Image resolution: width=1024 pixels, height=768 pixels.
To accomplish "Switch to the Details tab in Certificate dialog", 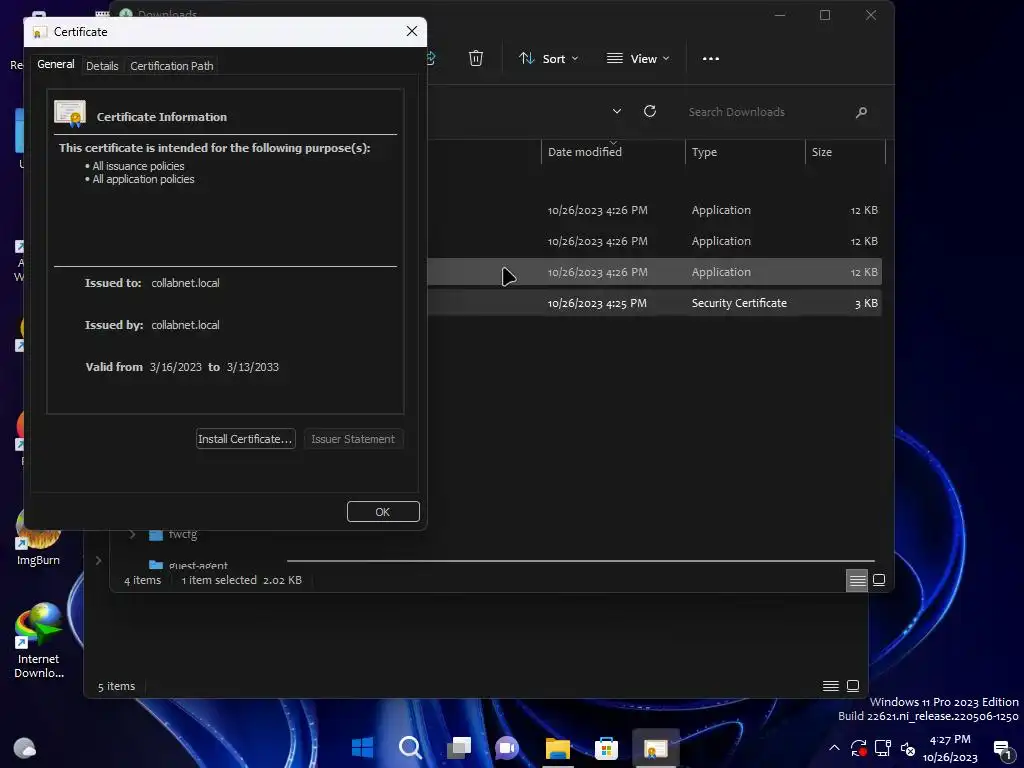I will coord(102,66).
